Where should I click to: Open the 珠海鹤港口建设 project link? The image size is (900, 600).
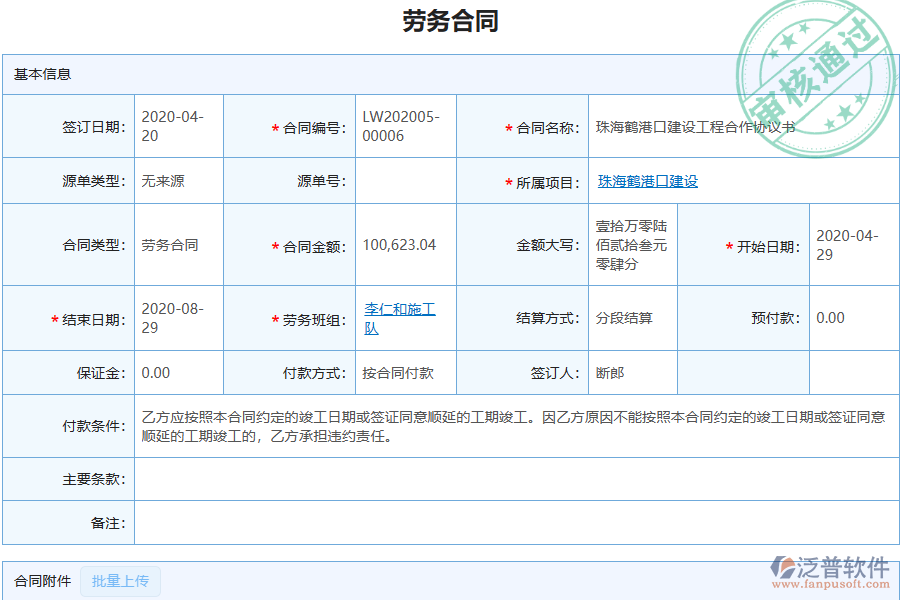click(650, 181)
